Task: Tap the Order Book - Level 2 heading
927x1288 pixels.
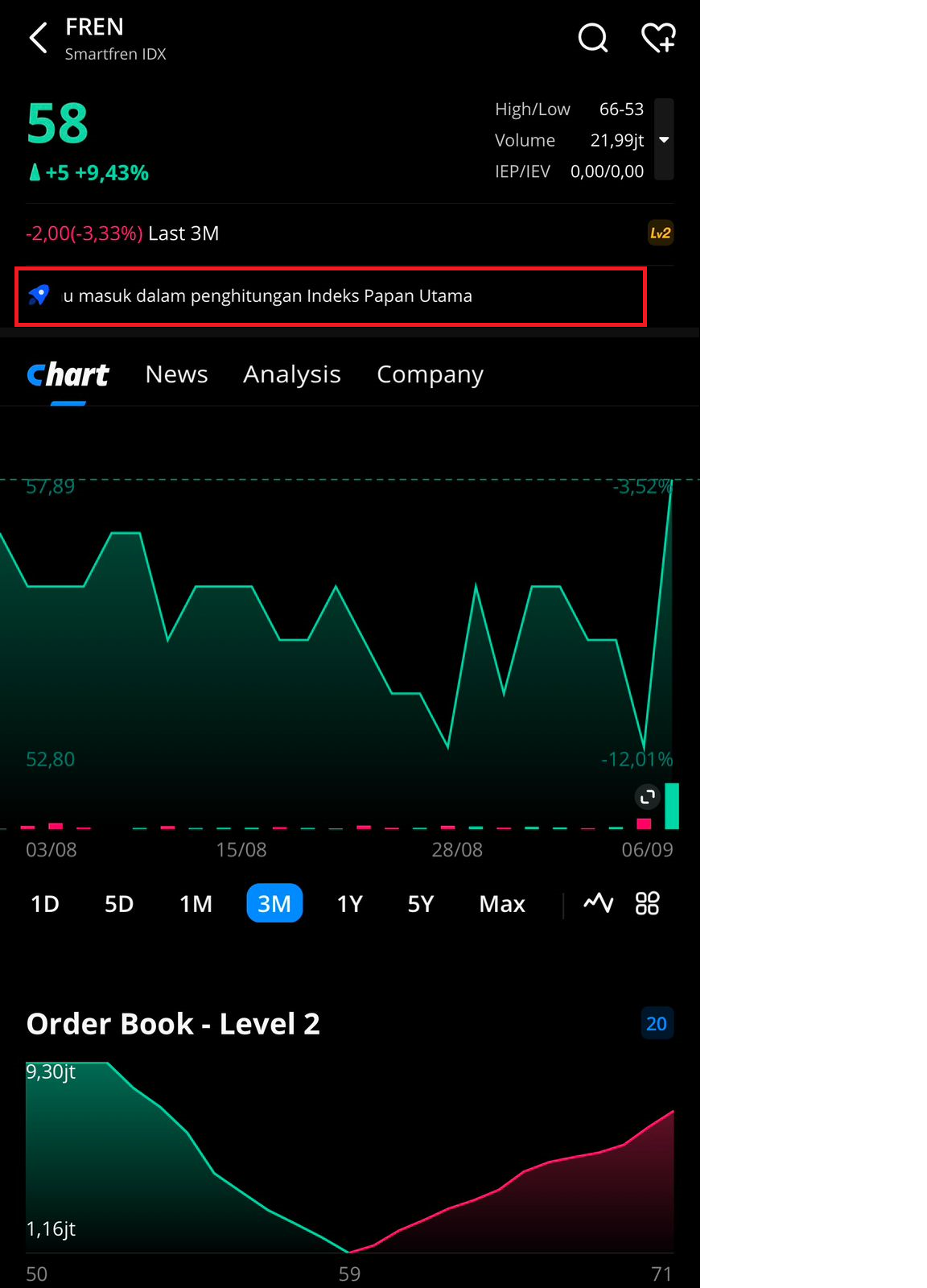Action: point(173,1024)
